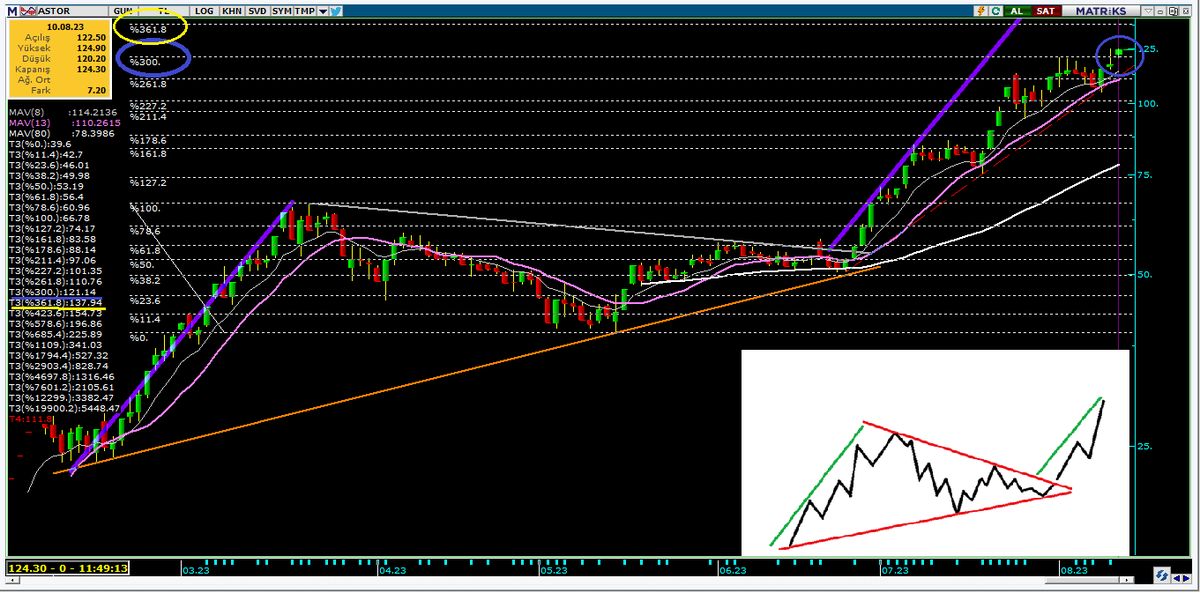The height and width of the screenshot is (593, 1200).
Task: Open the Twitter share icon
Action: [336, 11]
